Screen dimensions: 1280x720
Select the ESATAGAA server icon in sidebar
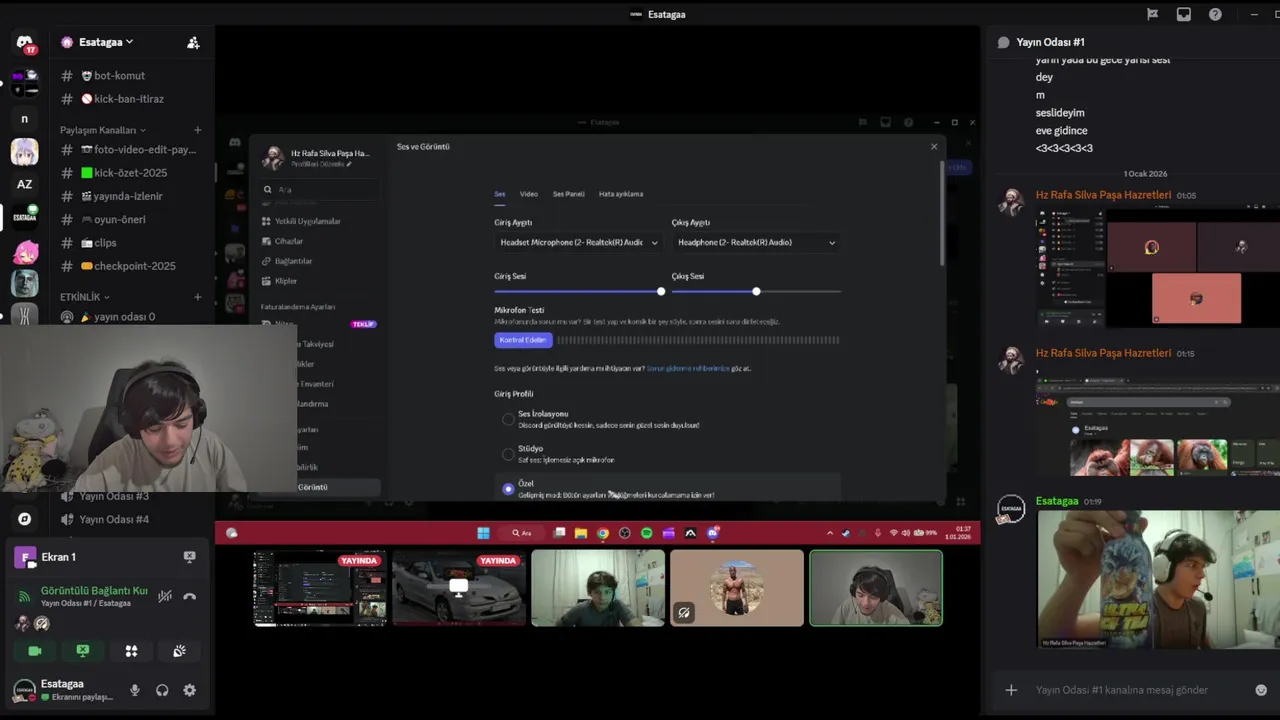(x=25, y=217)
